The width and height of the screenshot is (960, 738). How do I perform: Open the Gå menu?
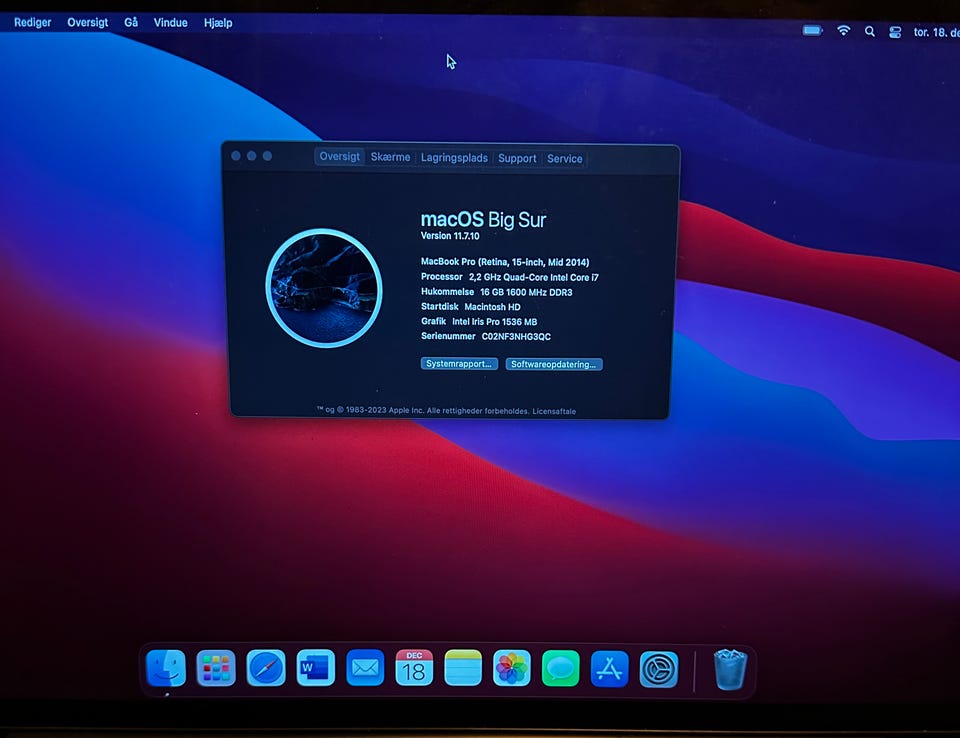(131, 23)
